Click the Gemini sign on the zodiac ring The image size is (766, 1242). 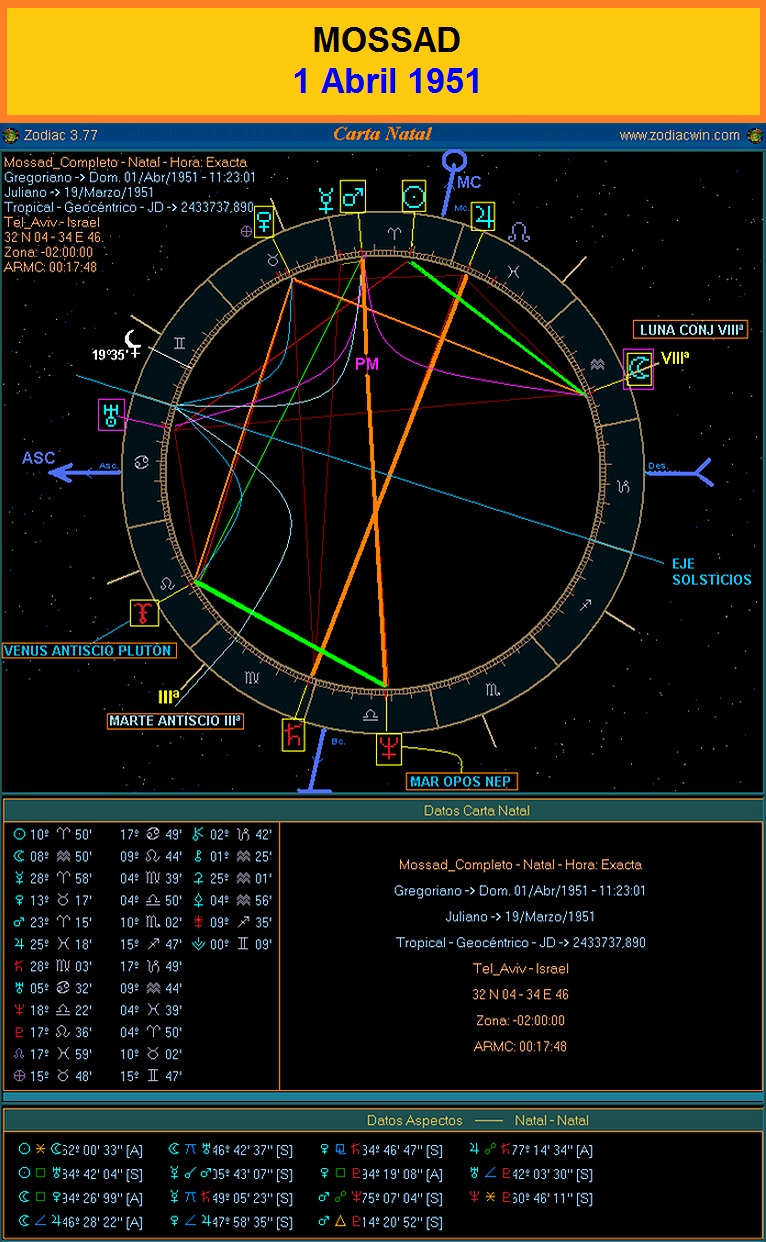(179, 343)
